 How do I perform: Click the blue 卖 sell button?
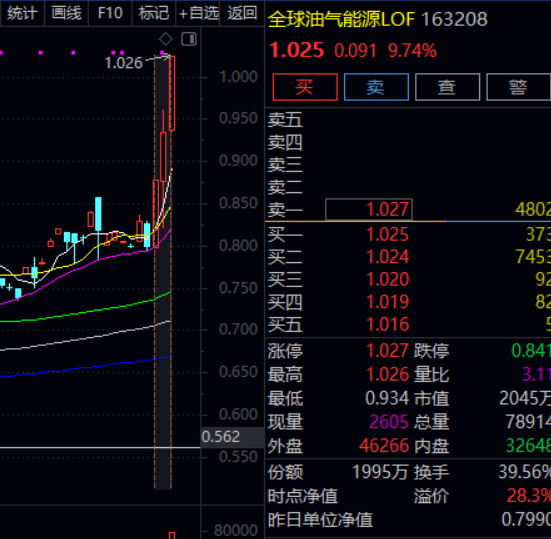coord(376,87)
